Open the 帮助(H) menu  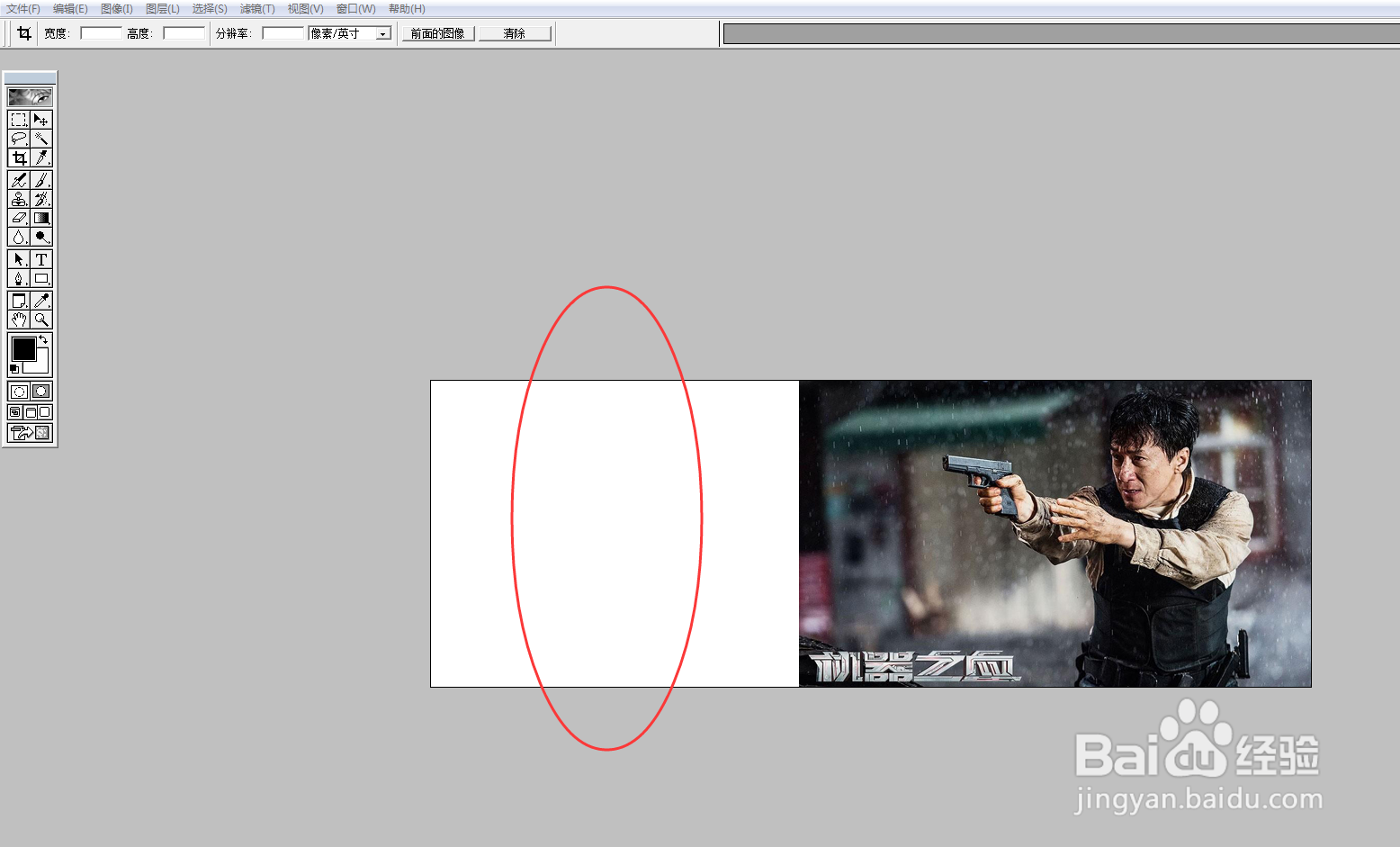point(407,9)
